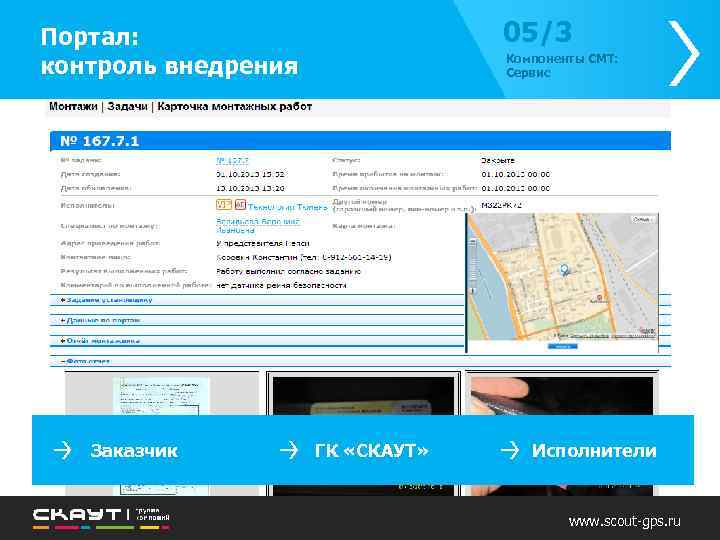
Task: Click address value 'У представителя' text
Action: [x=263, y=243]
